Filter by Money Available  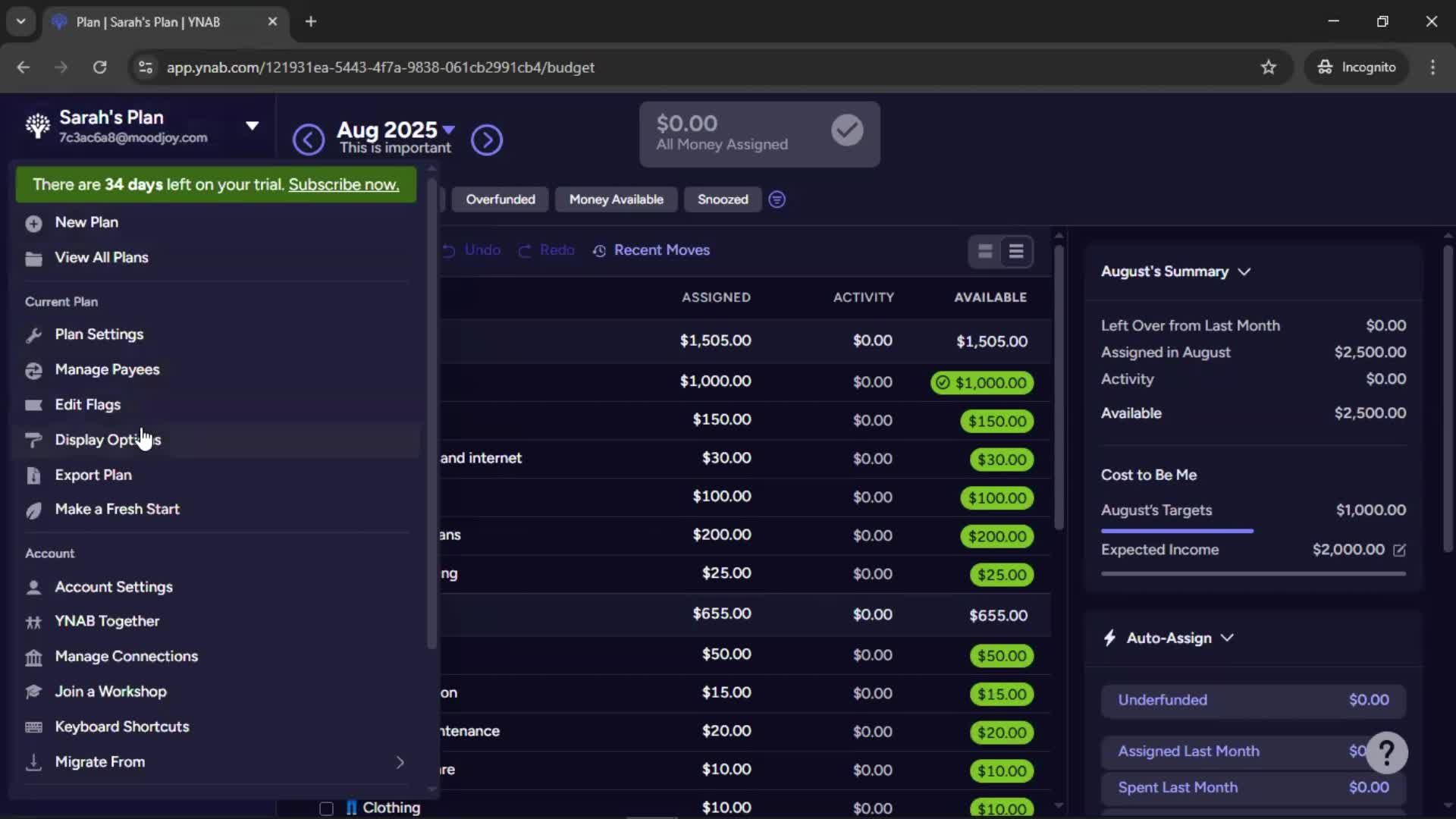(x=616, y=199)
